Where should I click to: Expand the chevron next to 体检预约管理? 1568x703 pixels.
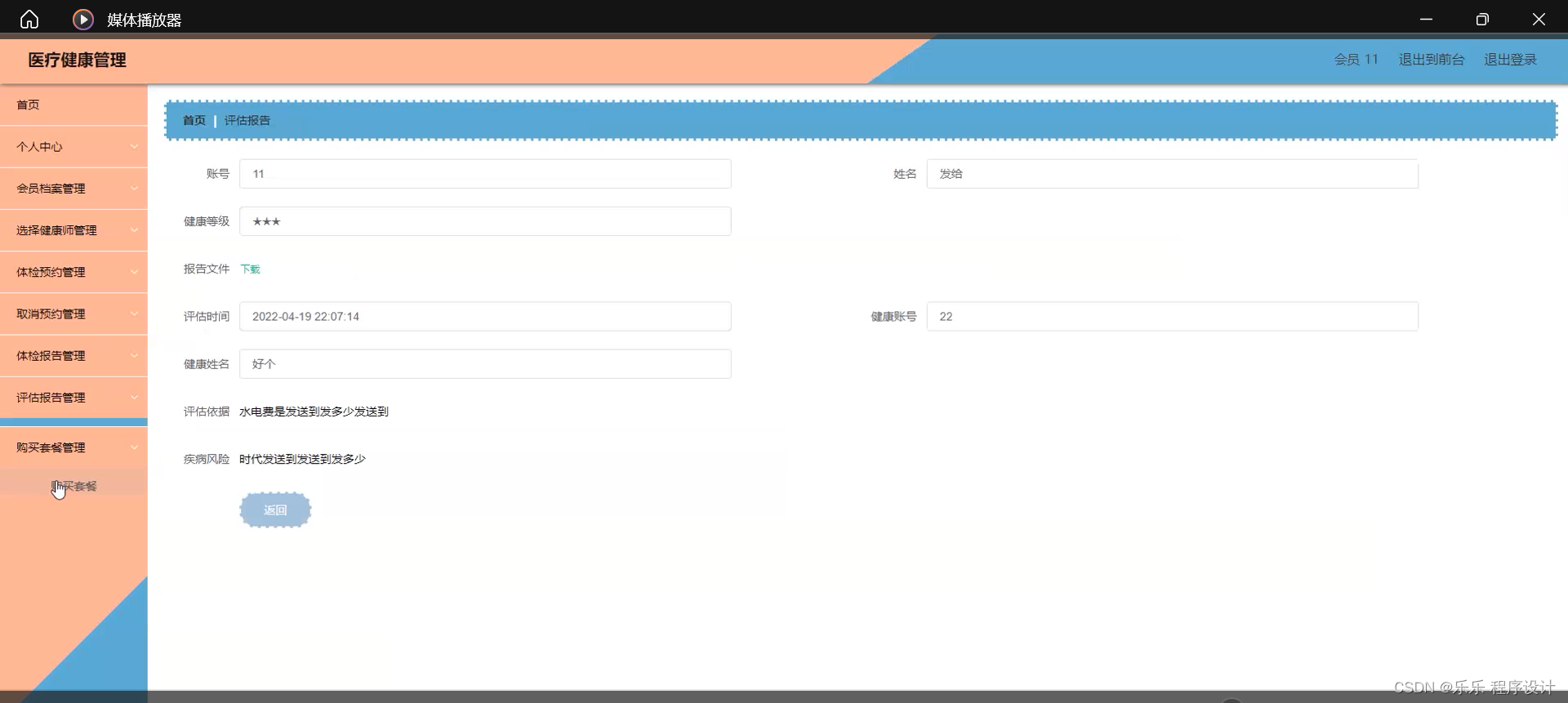pyautogui.click(x=134, y=272)
